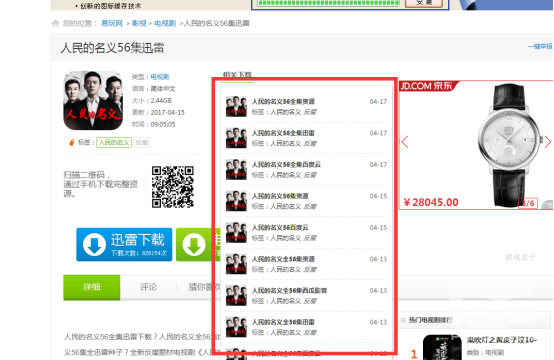Switch to the 猜你喜欢 tab
The height and width of the screenshot is (360, 554).
pyautogui.click(x=204, y=287)
